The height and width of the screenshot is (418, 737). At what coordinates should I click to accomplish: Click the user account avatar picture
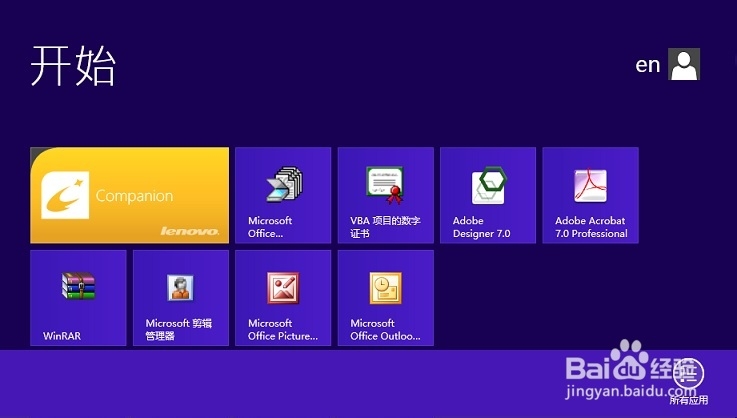point(684,64)
